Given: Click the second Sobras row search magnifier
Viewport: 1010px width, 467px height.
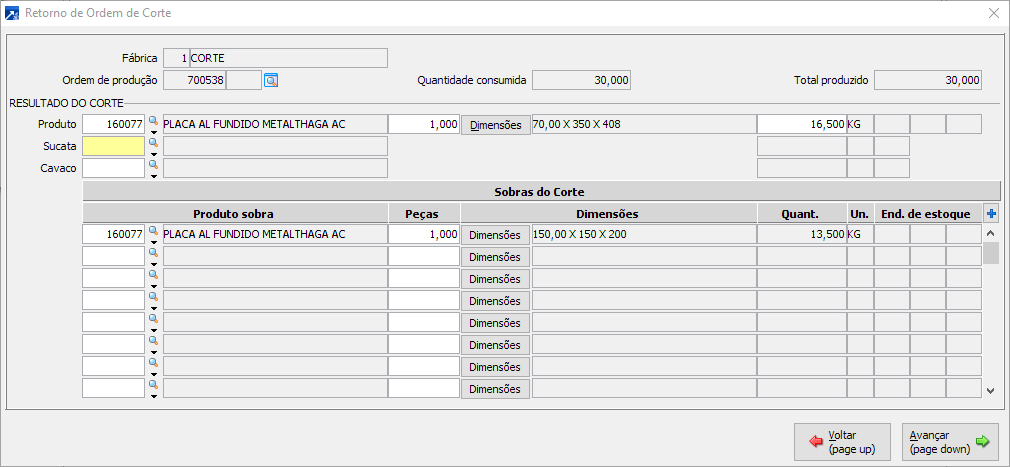Looking at the screenshot, I should 153,252.
